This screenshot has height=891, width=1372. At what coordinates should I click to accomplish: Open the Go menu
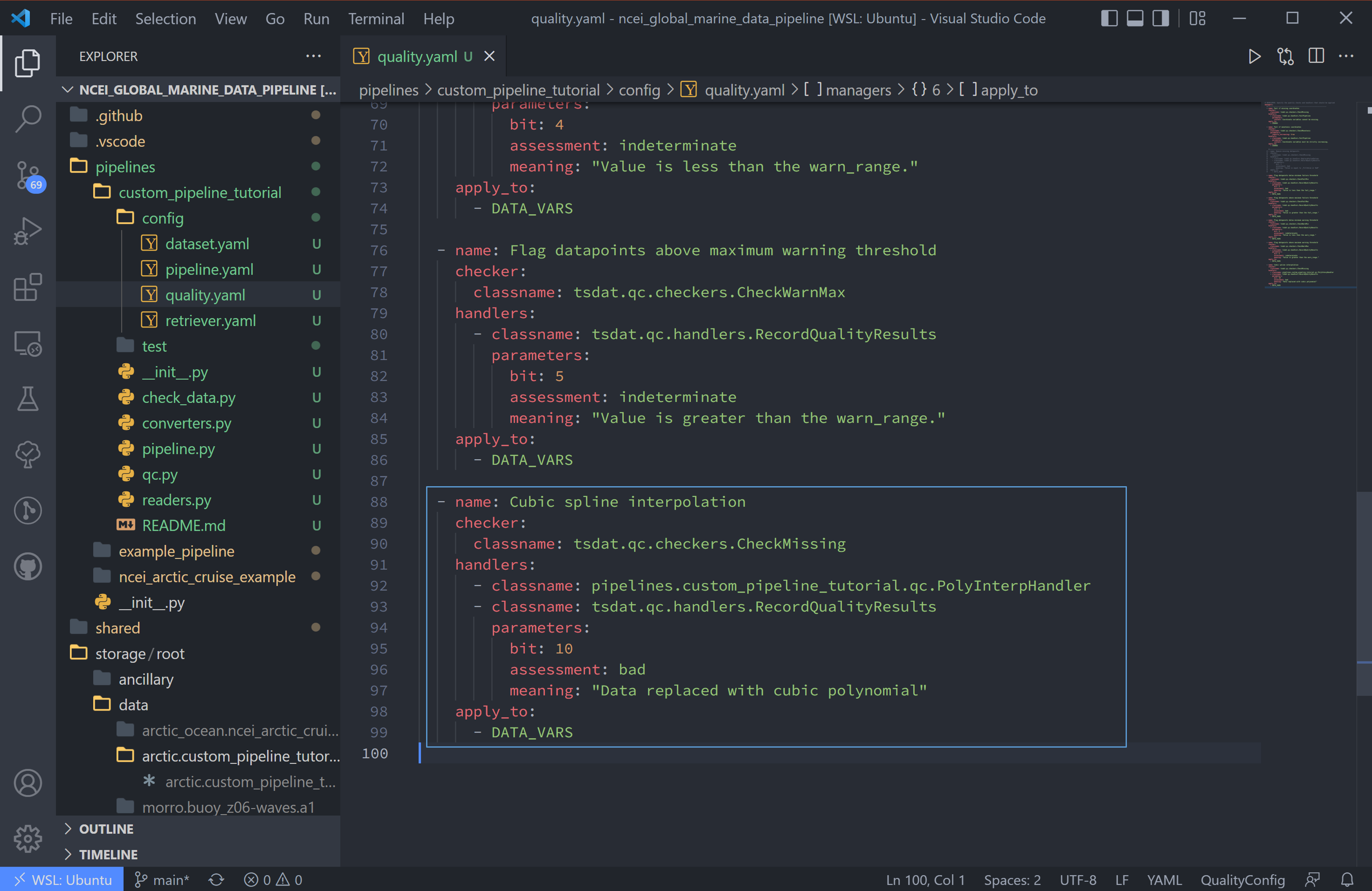[275, 19]
